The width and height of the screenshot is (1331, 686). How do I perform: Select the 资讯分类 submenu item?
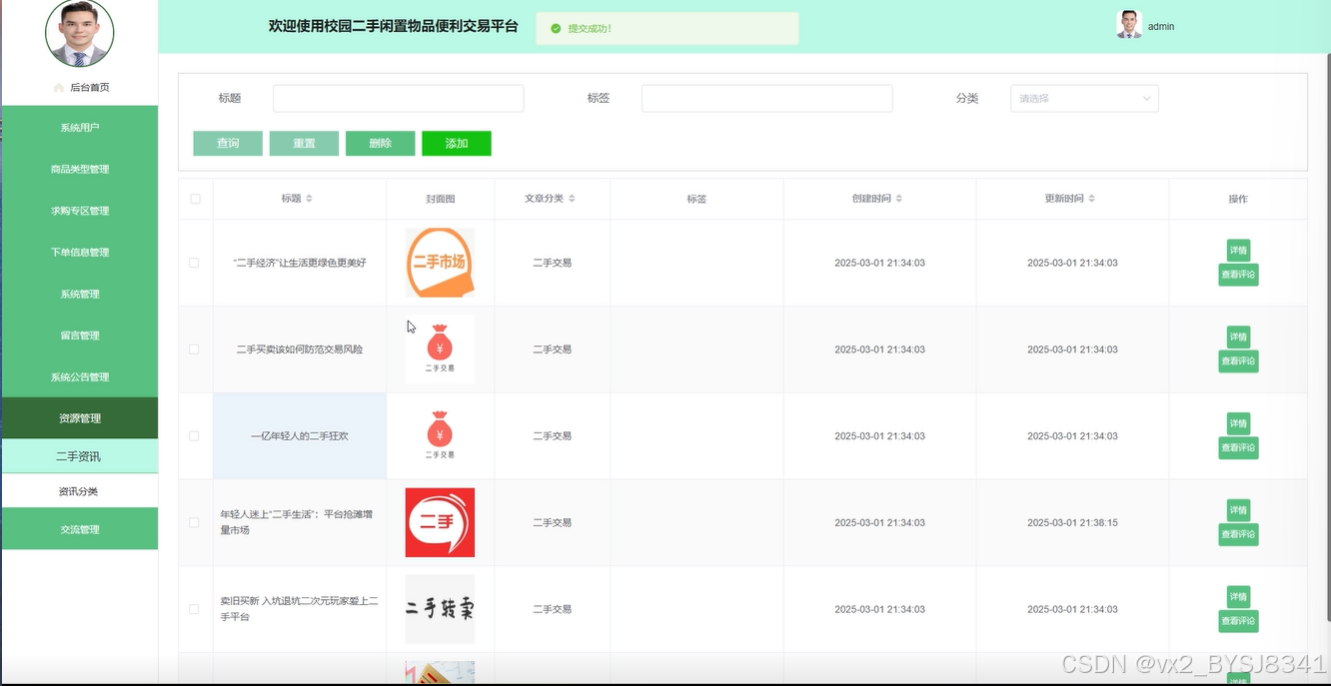[80, 491]
